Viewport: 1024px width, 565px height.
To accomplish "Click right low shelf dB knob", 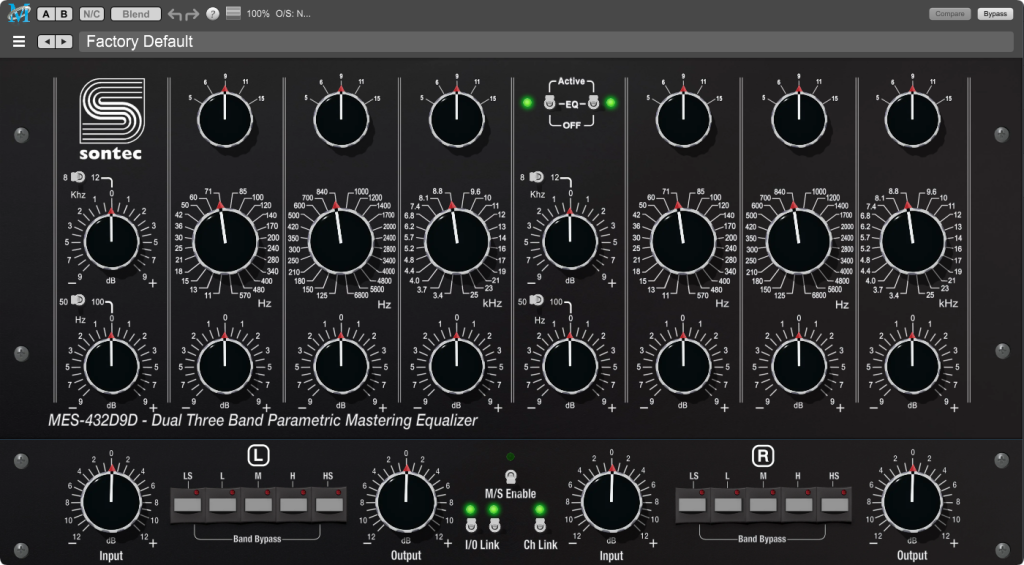I will (570, 366).
